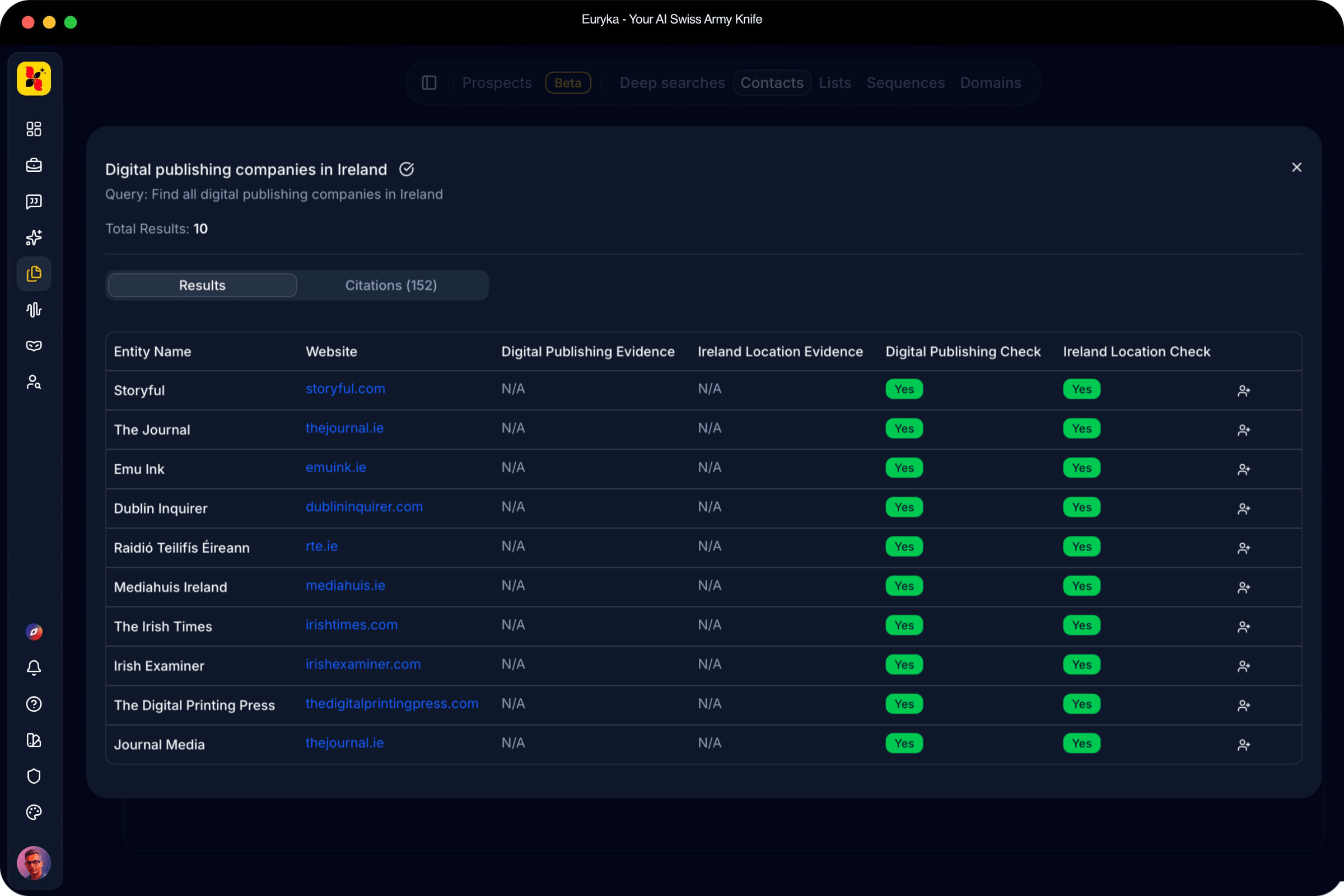Switch to the Results tab
The width and height of the screenshot is (1344, 896).
pos(202,285)
